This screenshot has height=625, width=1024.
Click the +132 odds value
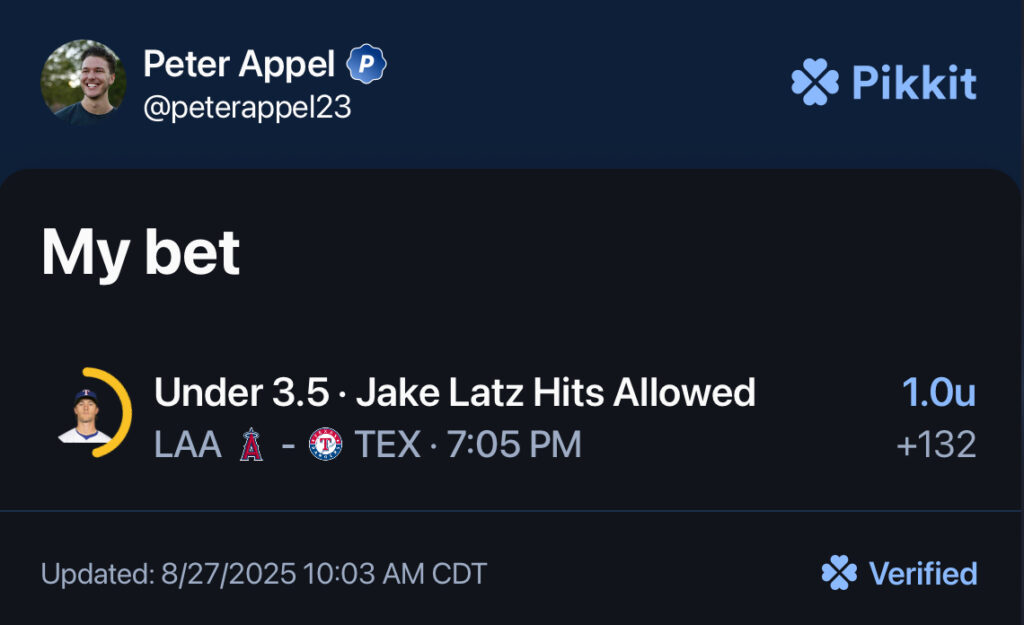click(x=936, y=445)
